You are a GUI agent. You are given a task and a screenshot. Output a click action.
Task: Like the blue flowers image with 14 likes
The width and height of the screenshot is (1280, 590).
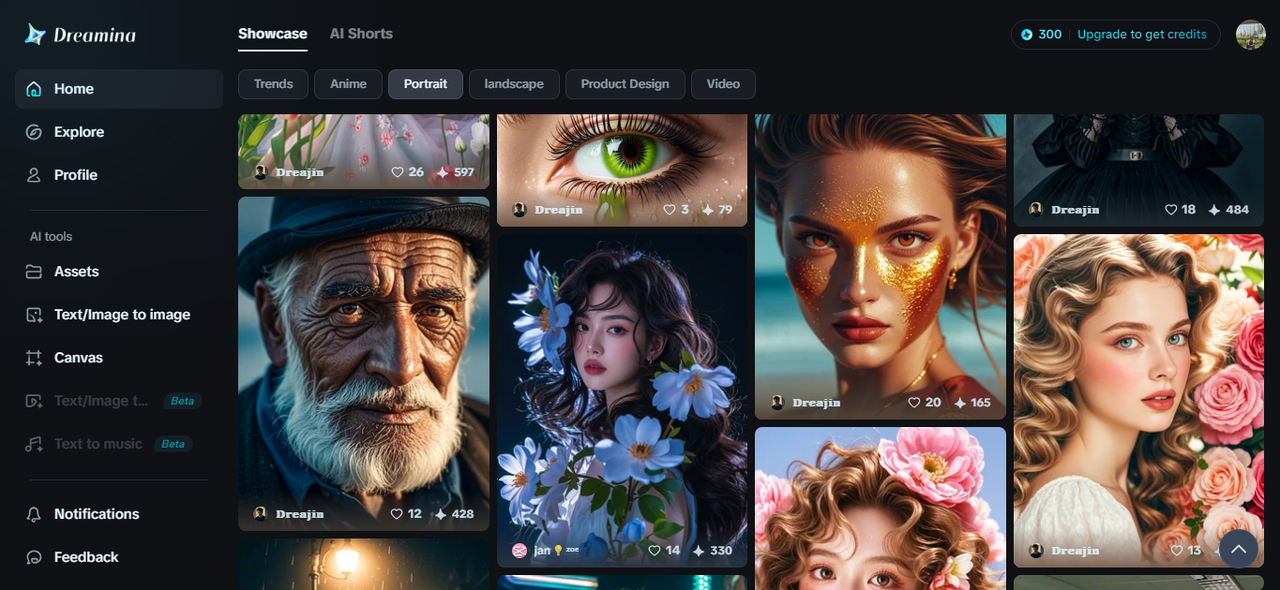tap(655, 551)
